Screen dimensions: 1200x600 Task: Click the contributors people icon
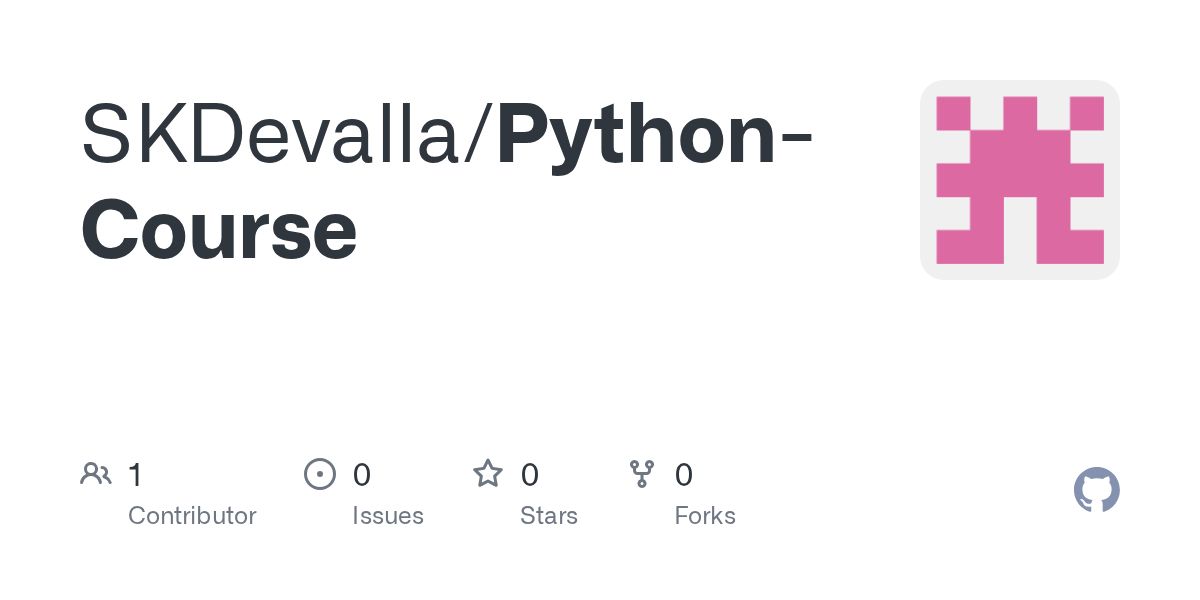pos(96,473)
